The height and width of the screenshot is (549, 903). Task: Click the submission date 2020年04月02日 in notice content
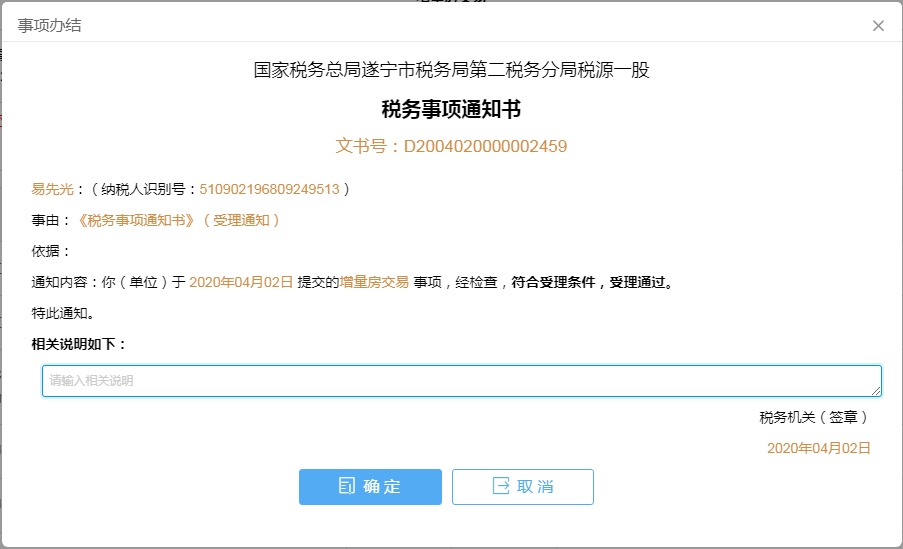coord(241,282)
